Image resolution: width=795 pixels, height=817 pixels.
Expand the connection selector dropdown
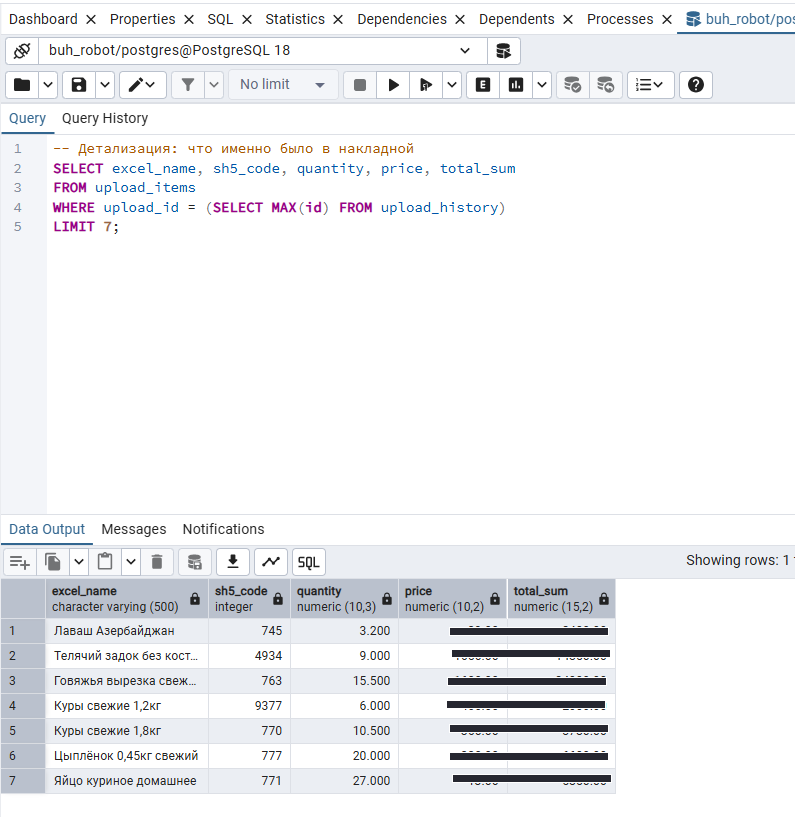coord(465,51)
